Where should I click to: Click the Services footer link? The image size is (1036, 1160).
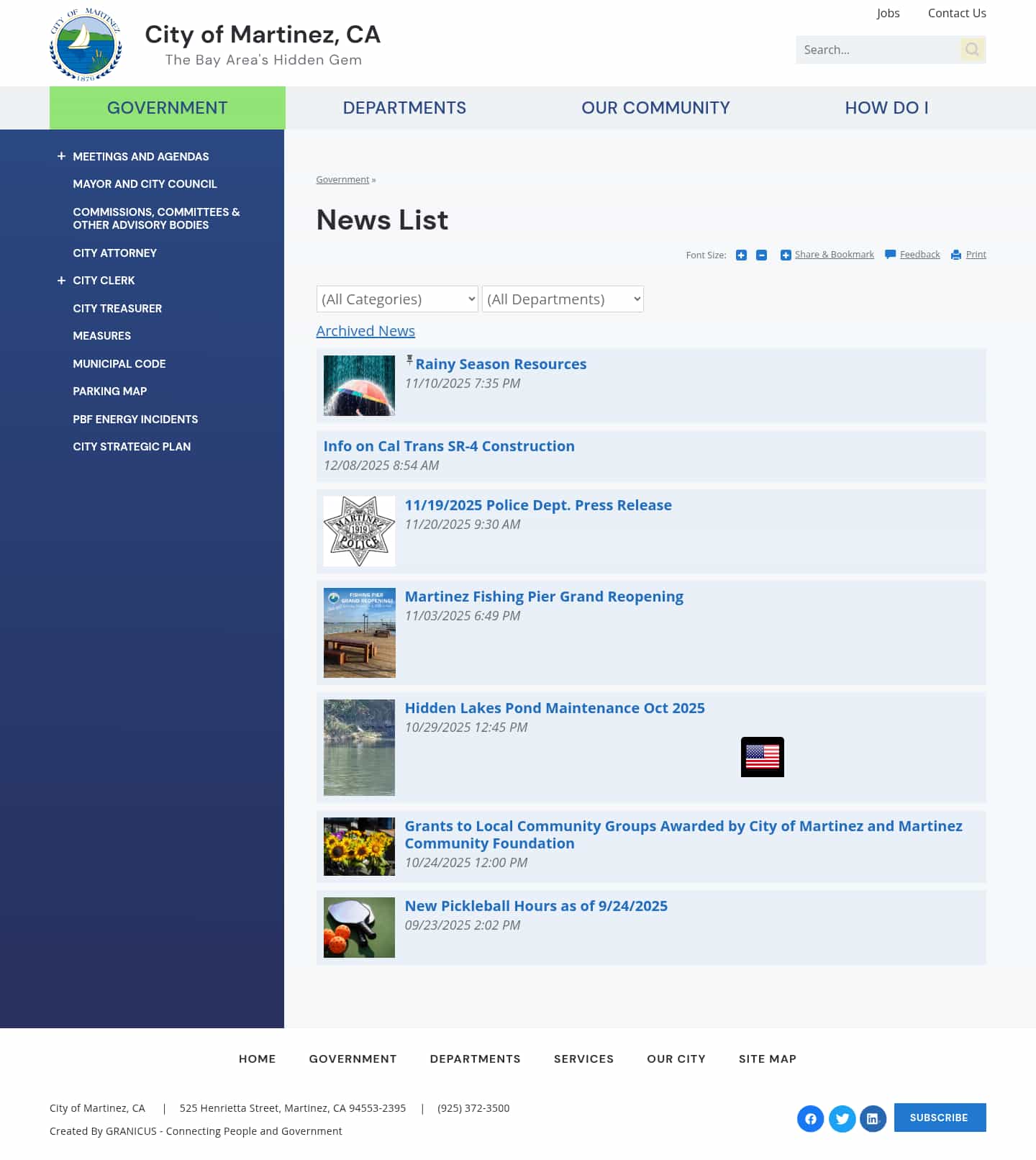(x=583, y=1059)
